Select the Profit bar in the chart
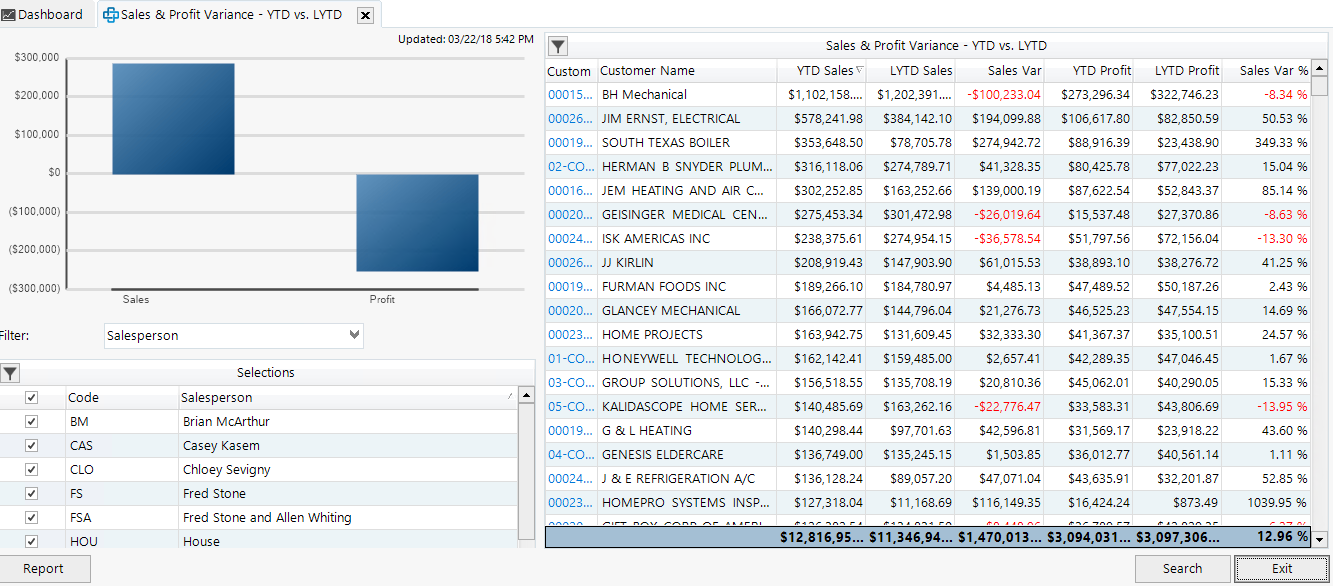This screenshot has height=586, width=1333. (417, 220)
